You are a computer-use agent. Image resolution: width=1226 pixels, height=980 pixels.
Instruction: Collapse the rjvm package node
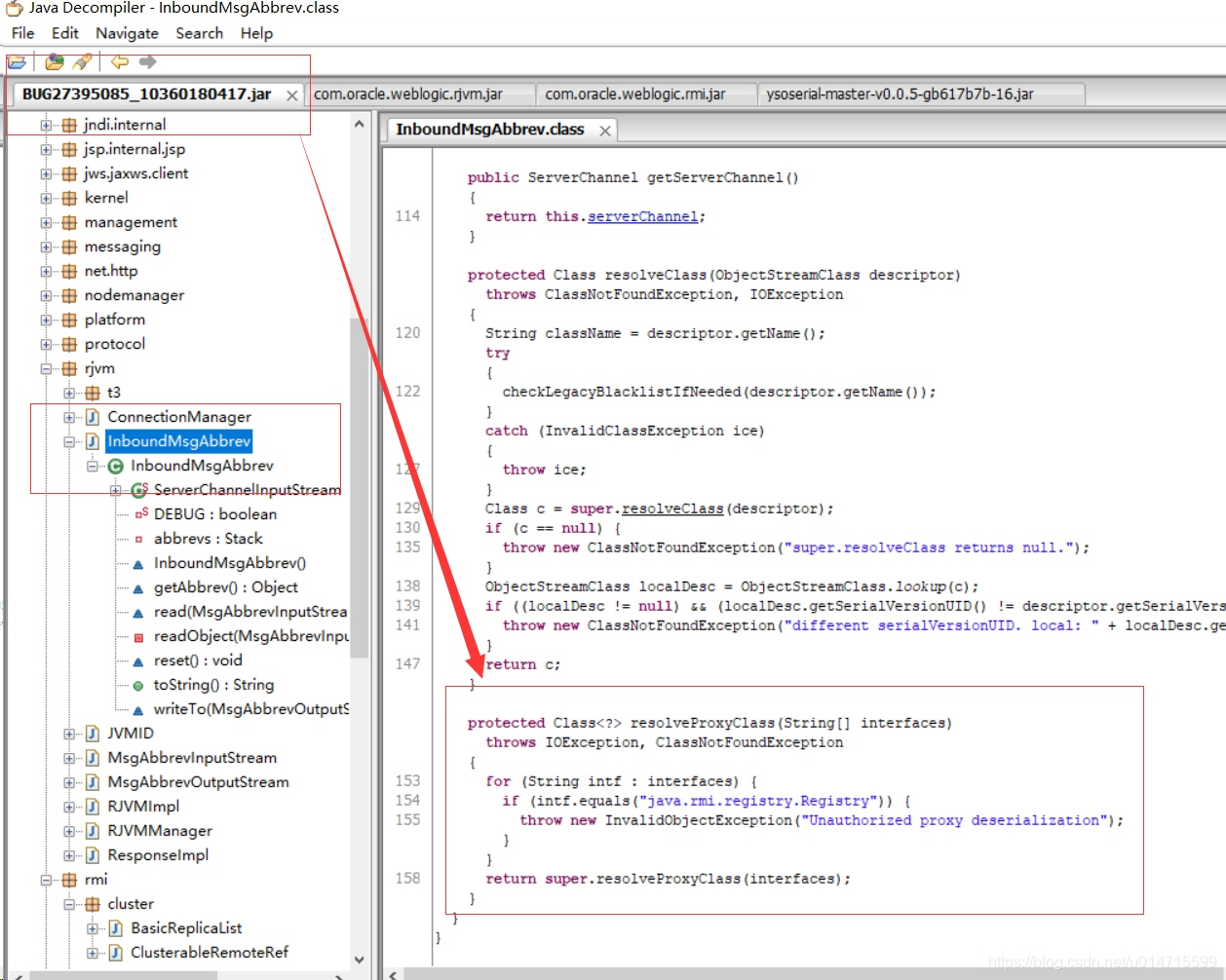(46, 368)
